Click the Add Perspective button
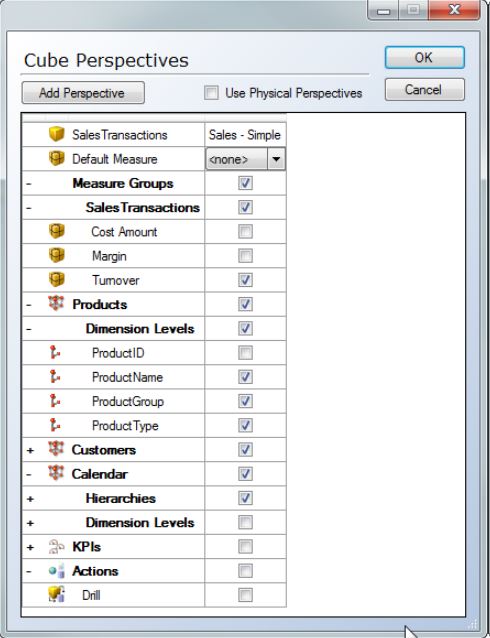Screen dimensions: 490x638 83,93
